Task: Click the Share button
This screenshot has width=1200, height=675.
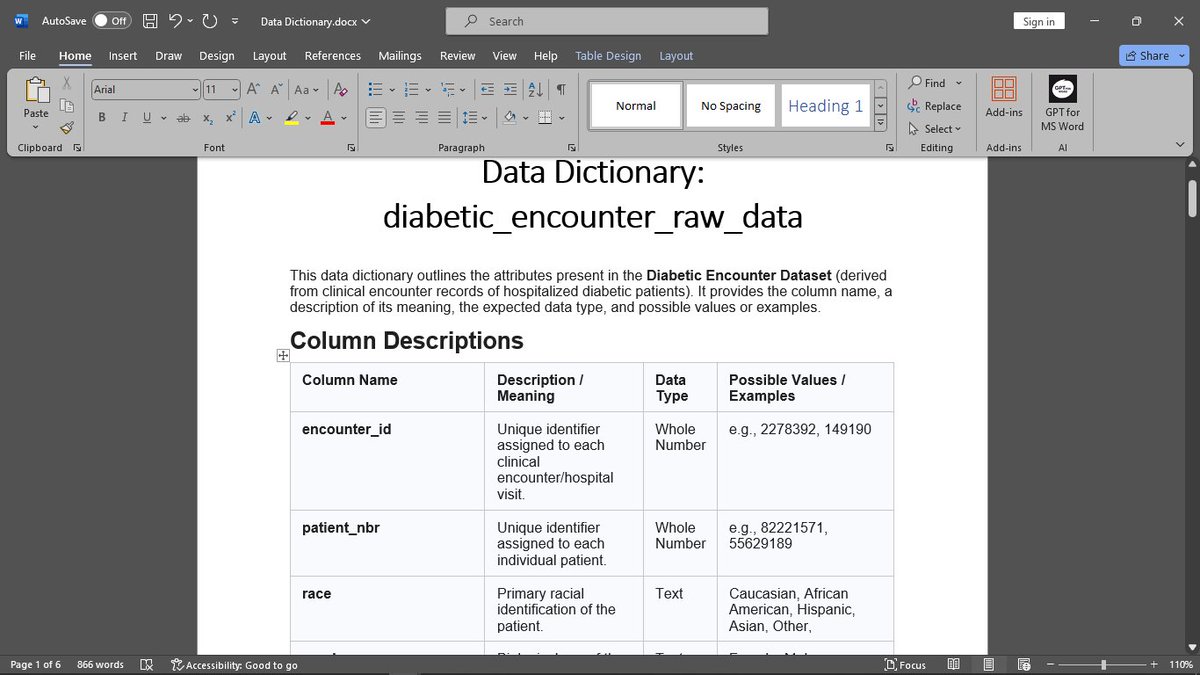Action: (x=1146, y=56)
